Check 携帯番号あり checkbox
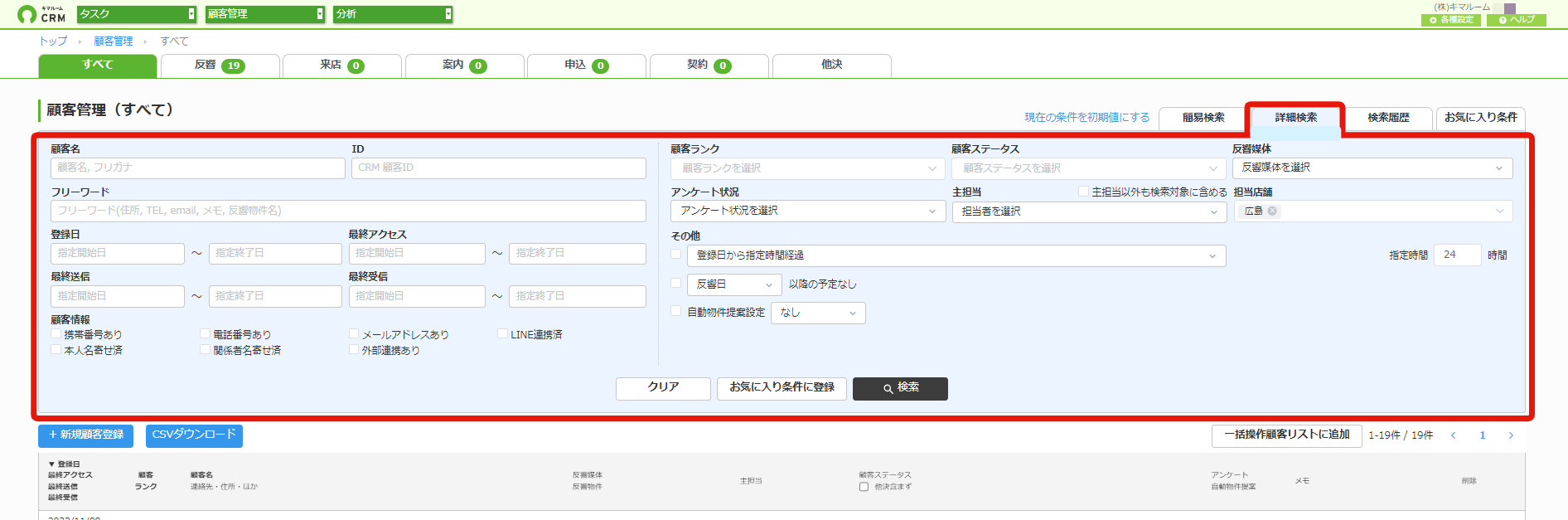 pyautogui.click(x=56, y=334)
